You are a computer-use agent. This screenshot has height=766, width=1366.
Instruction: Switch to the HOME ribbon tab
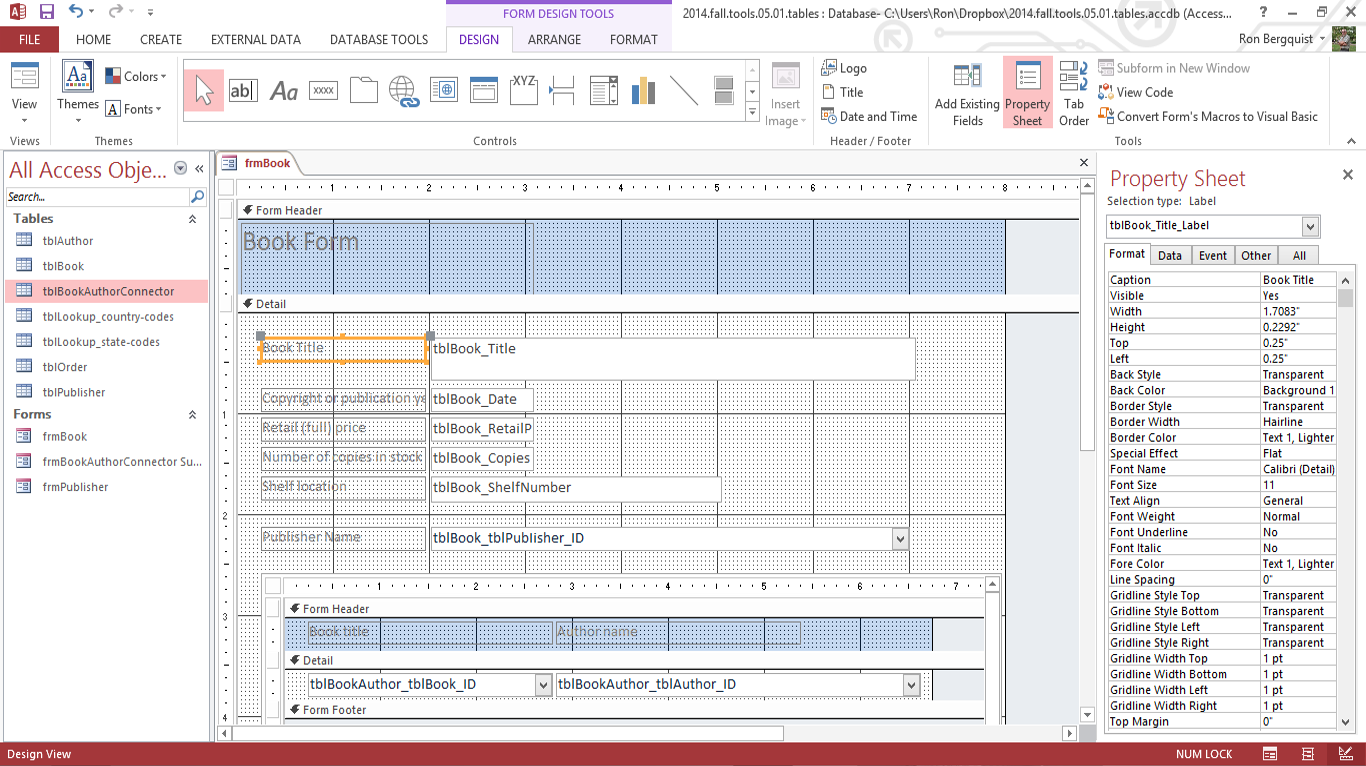click(x=94, y=40)
